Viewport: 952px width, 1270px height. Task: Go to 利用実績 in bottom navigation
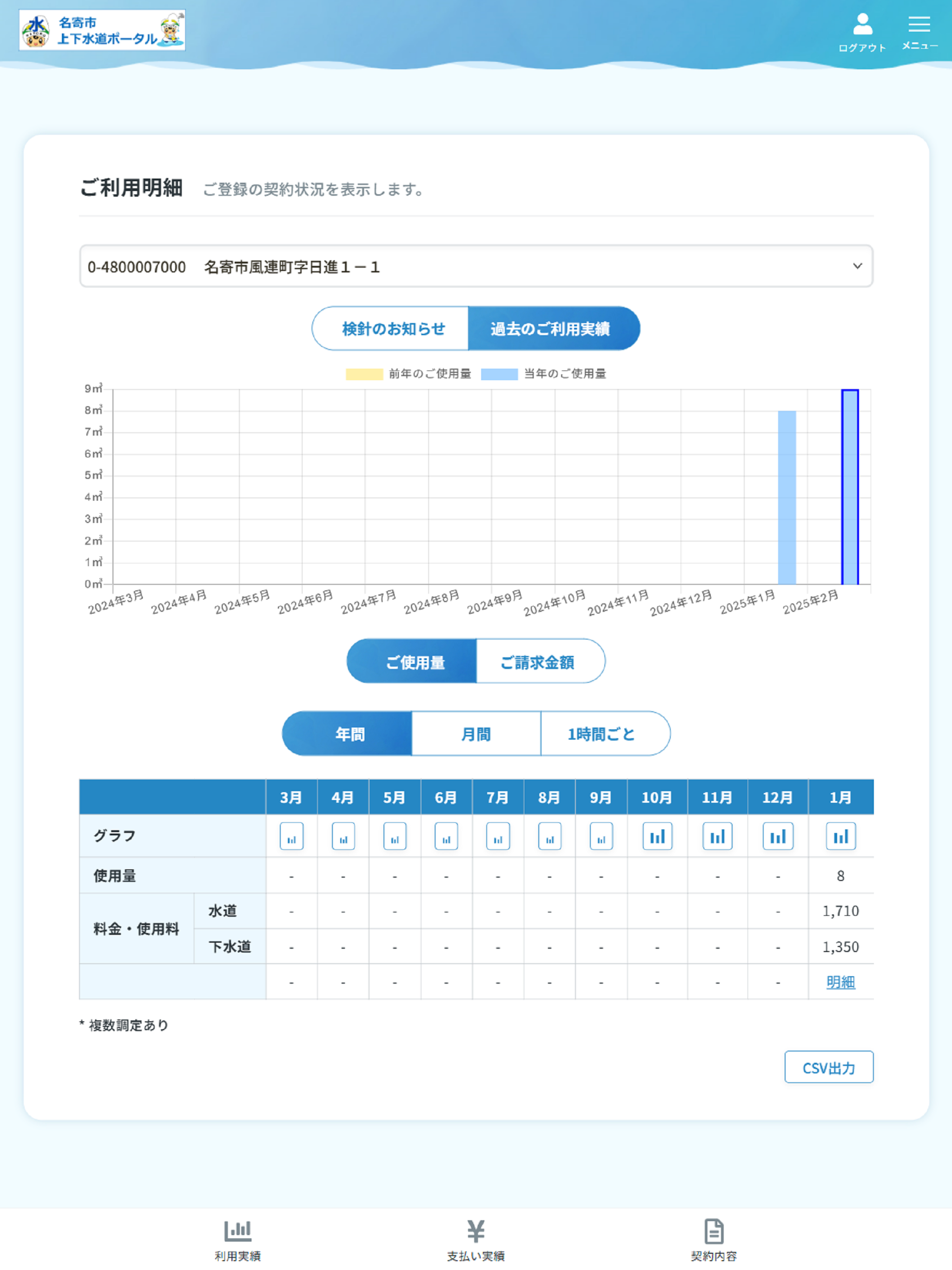238,1241
